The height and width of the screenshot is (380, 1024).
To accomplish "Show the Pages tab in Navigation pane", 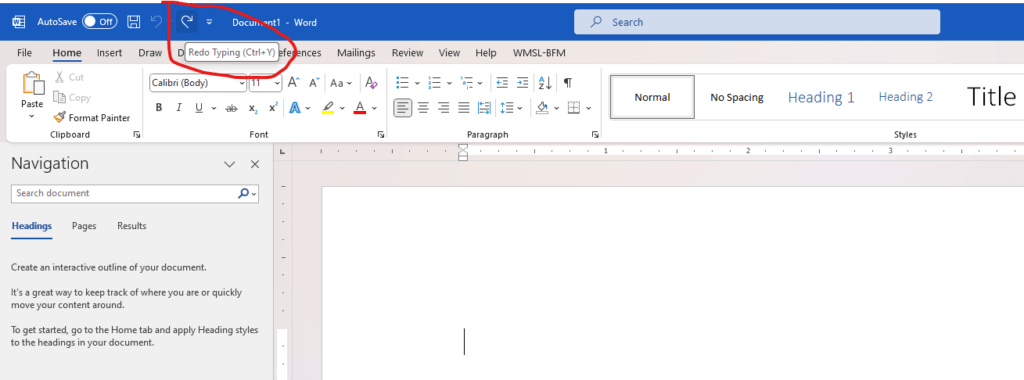I will (x=84, y=226).
